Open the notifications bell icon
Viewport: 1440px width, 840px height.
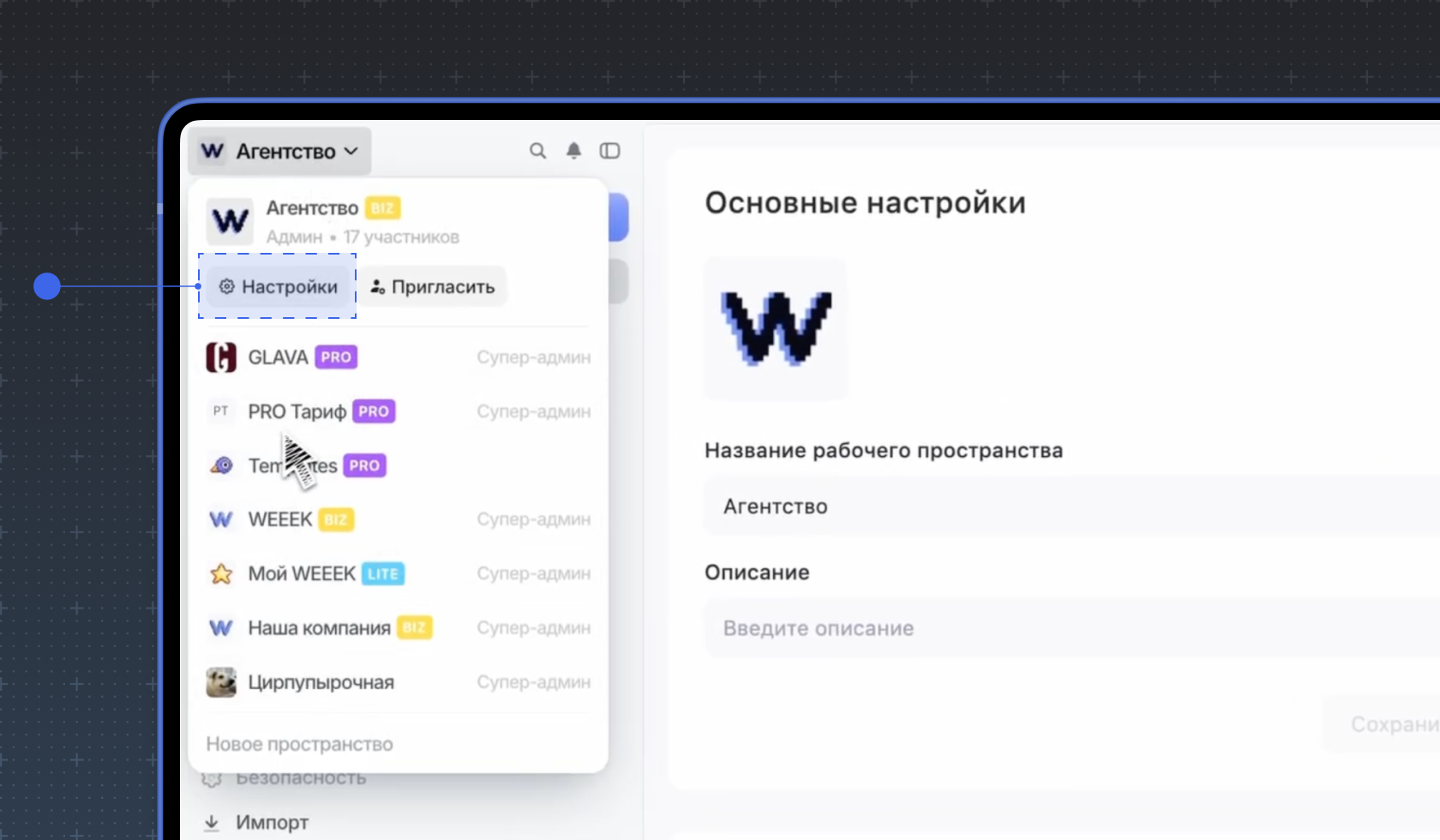(573, 150)
